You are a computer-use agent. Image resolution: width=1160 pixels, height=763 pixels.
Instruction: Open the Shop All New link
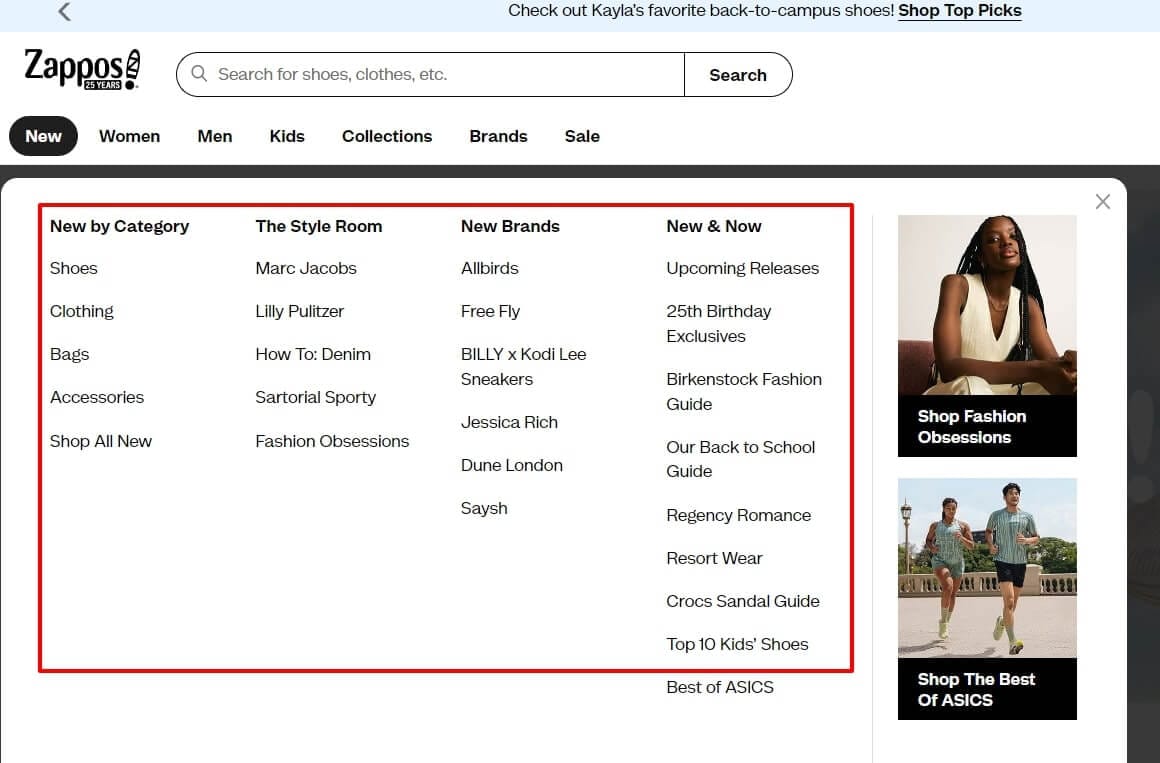click(x=101, y=441)
